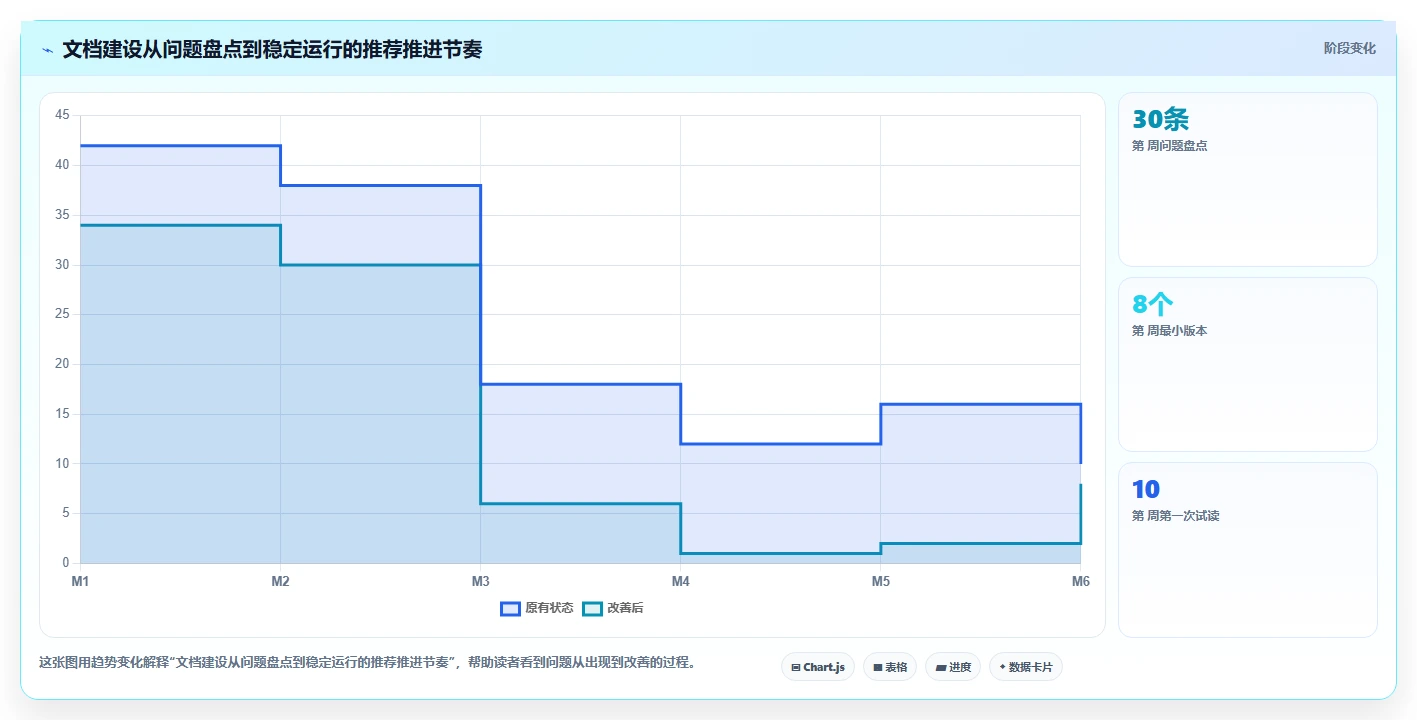
Task: Click the M3 x-axis label
Action: (480, 581)
